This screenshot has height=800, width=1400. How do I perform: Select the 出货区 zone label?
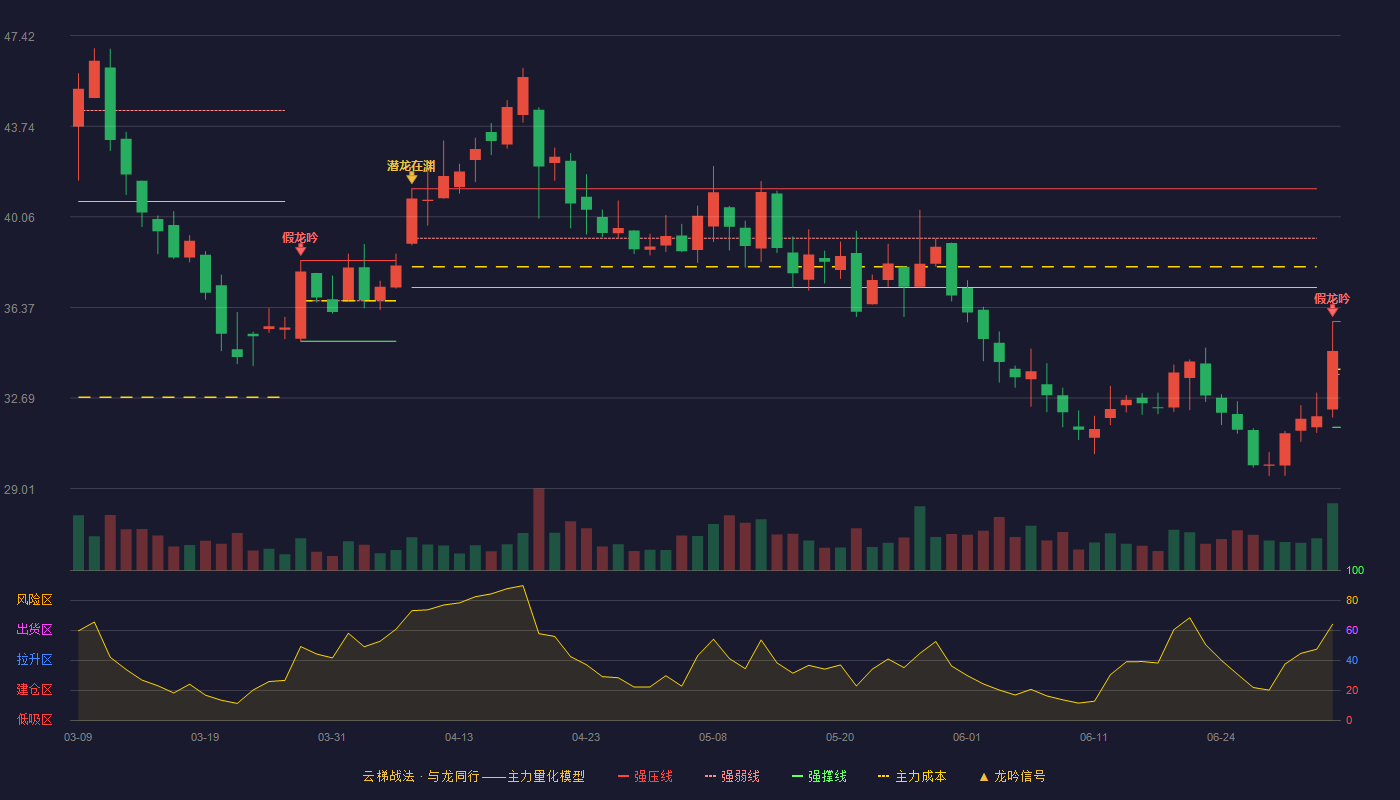[34, 630]
